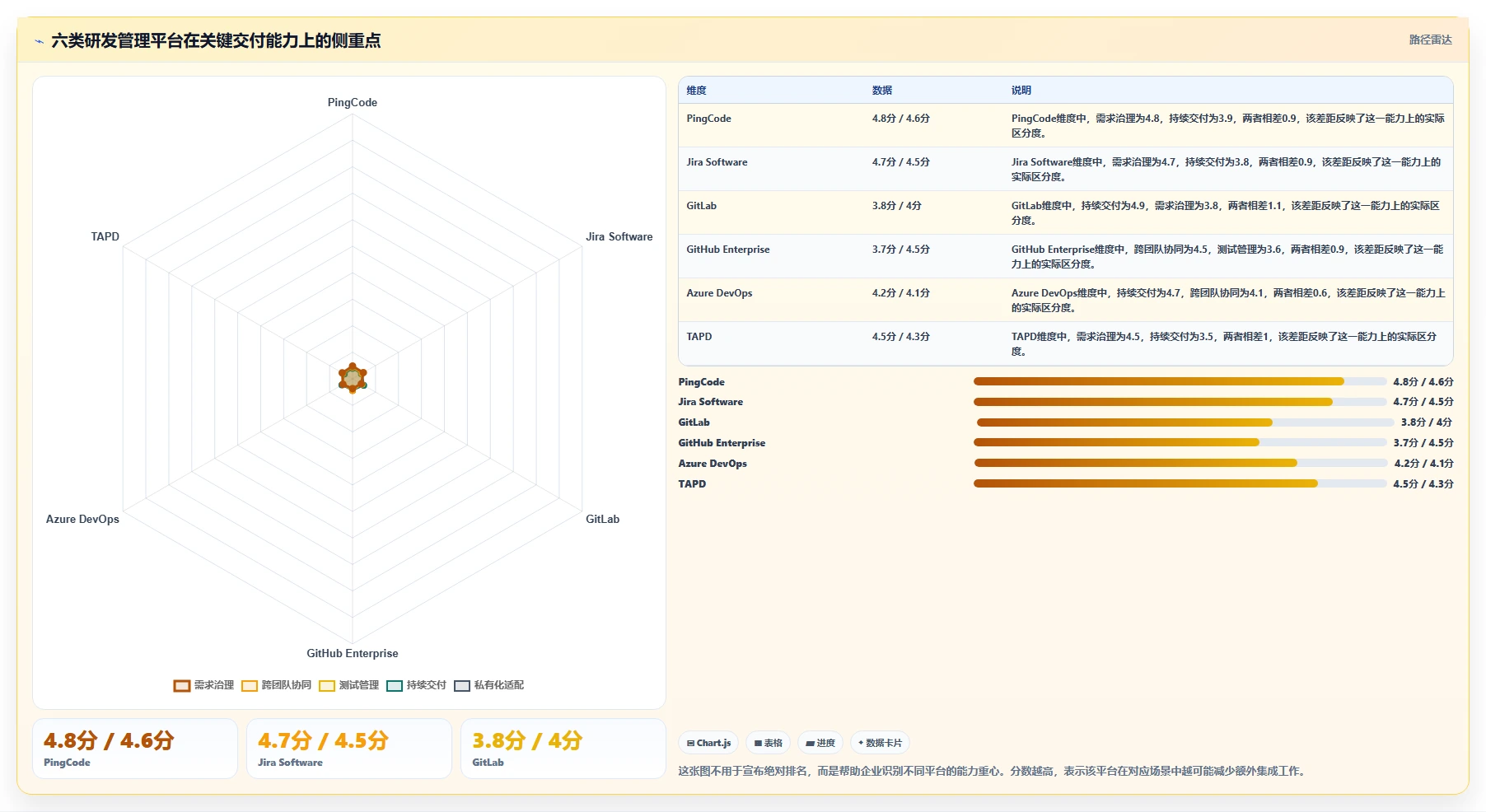Viewport: 1486px width, 812px height.
Task: Open the Jira Software 4.7分 / 4.5分 card
Action: click(x=349, y=749)
